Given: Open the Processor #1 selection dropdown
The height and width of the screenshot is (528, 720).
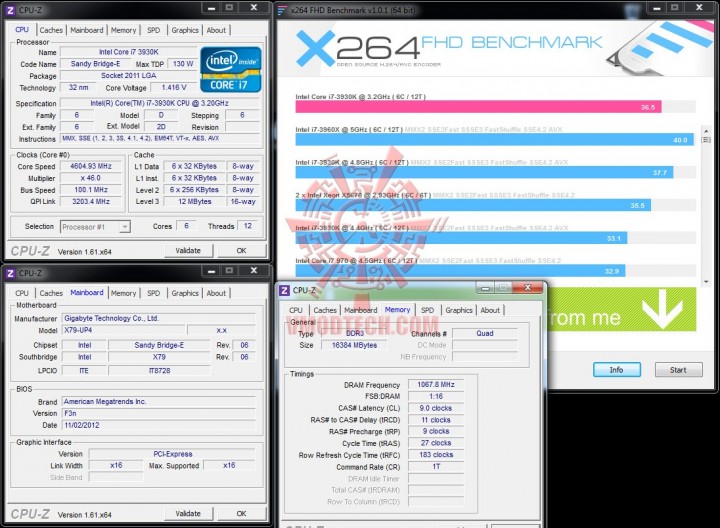Looking at the screenshot, I should tap(124, 227).
